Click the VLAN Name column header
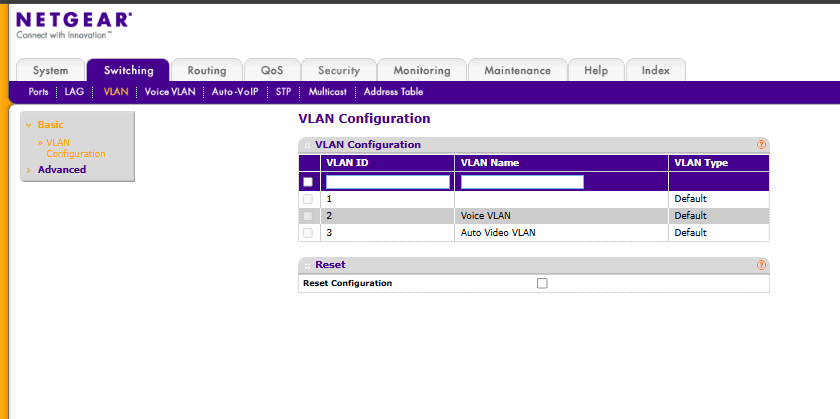The image size is (840, 419). point(561,163)
